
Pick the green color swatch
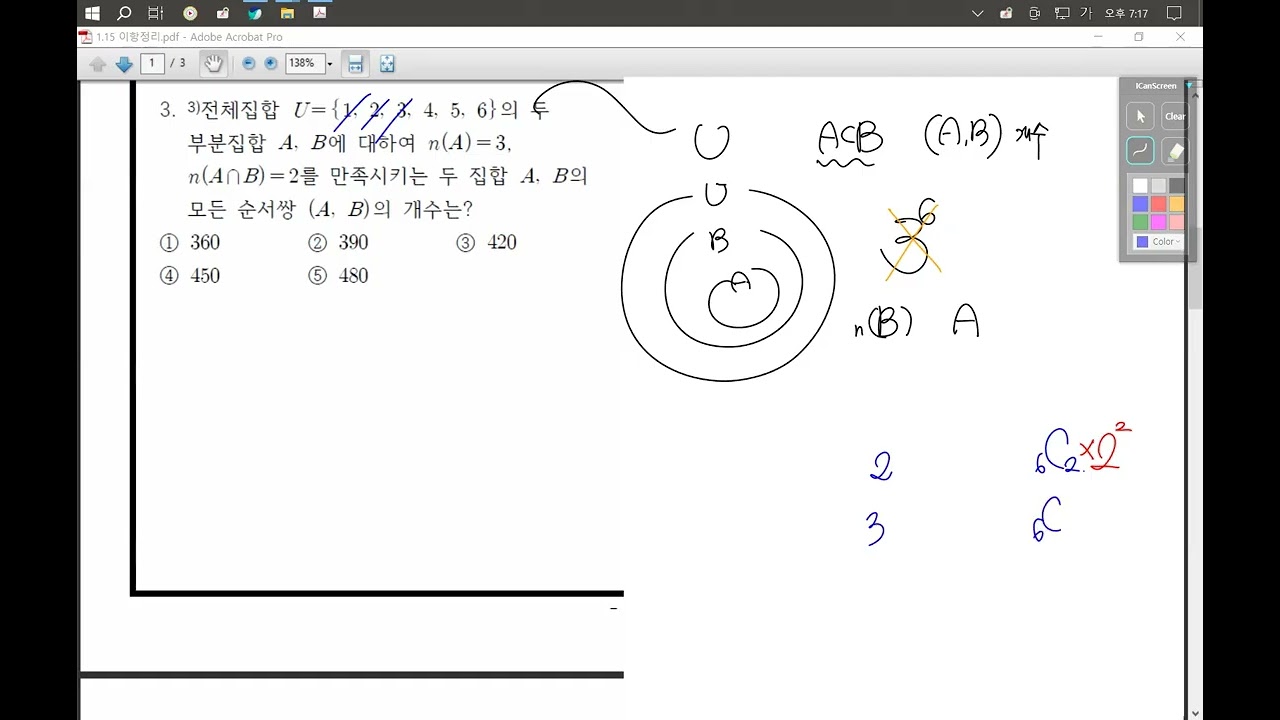pos(1140,222)
